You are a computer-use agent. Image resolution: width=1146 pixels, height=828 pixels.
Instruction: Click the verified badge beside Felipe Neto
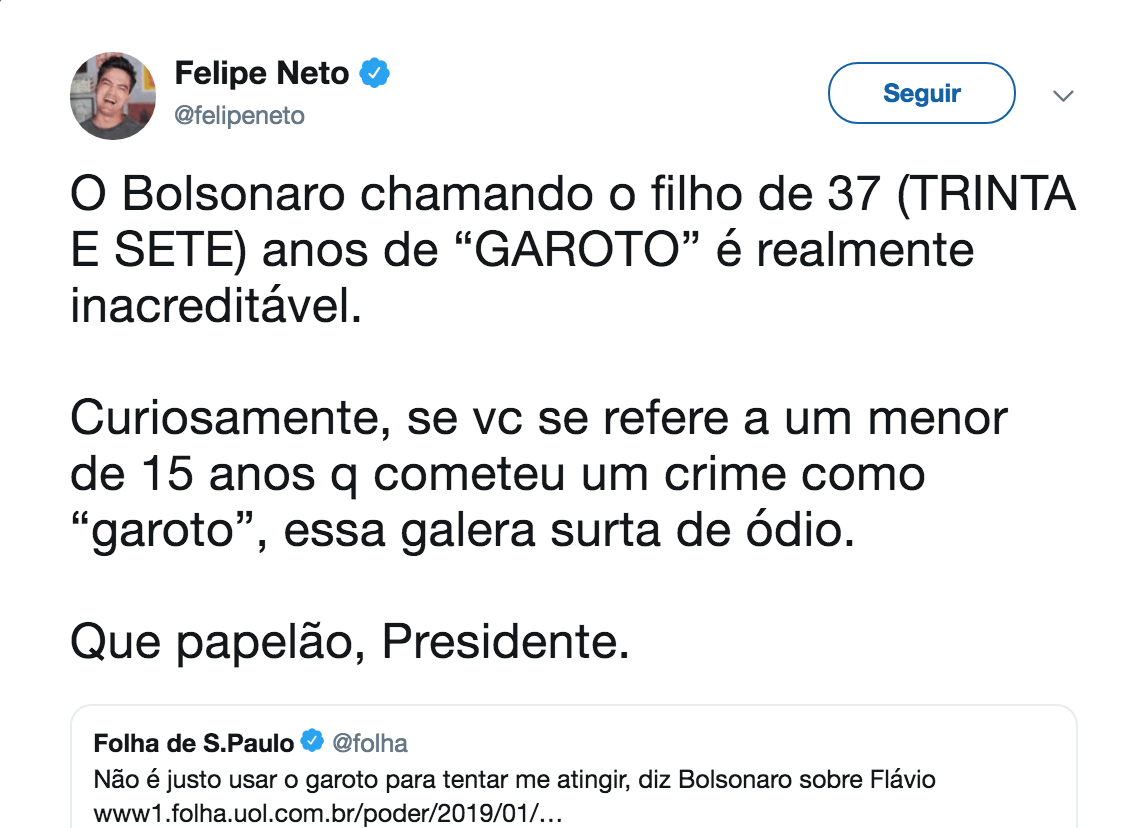374,73
